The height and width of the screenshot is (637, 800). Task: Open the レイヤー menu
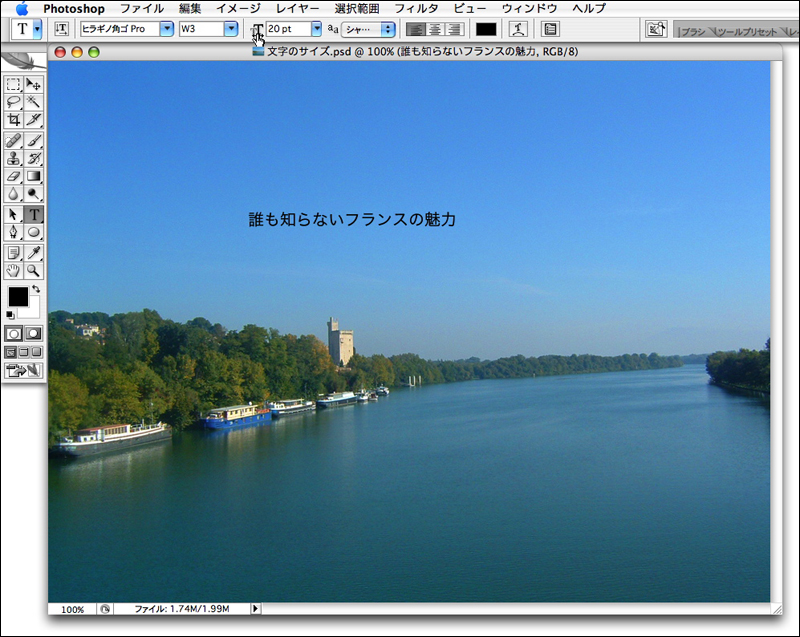click(x=298, y=8)
